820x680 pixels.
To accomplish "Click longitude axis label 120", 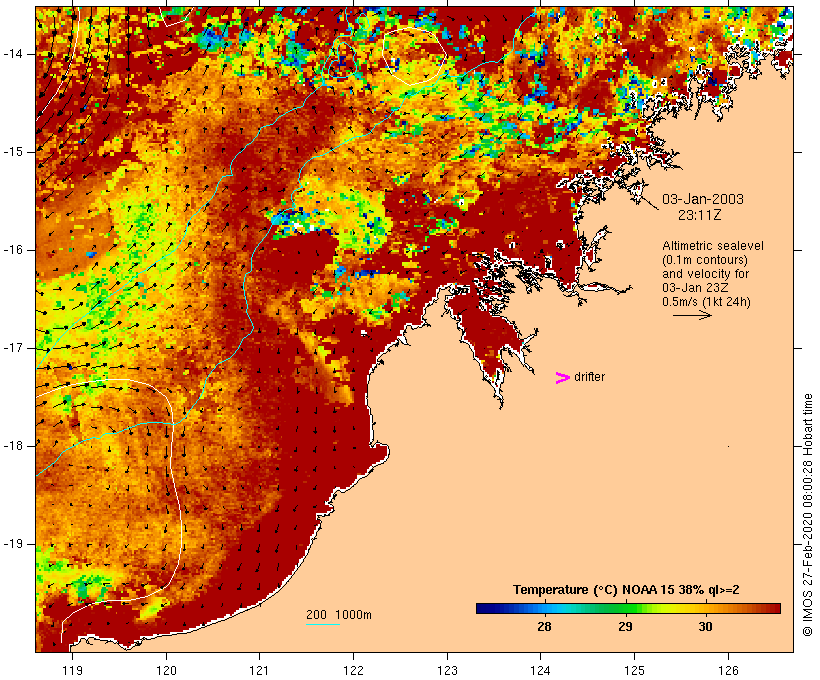I will (x=166, y=670).
